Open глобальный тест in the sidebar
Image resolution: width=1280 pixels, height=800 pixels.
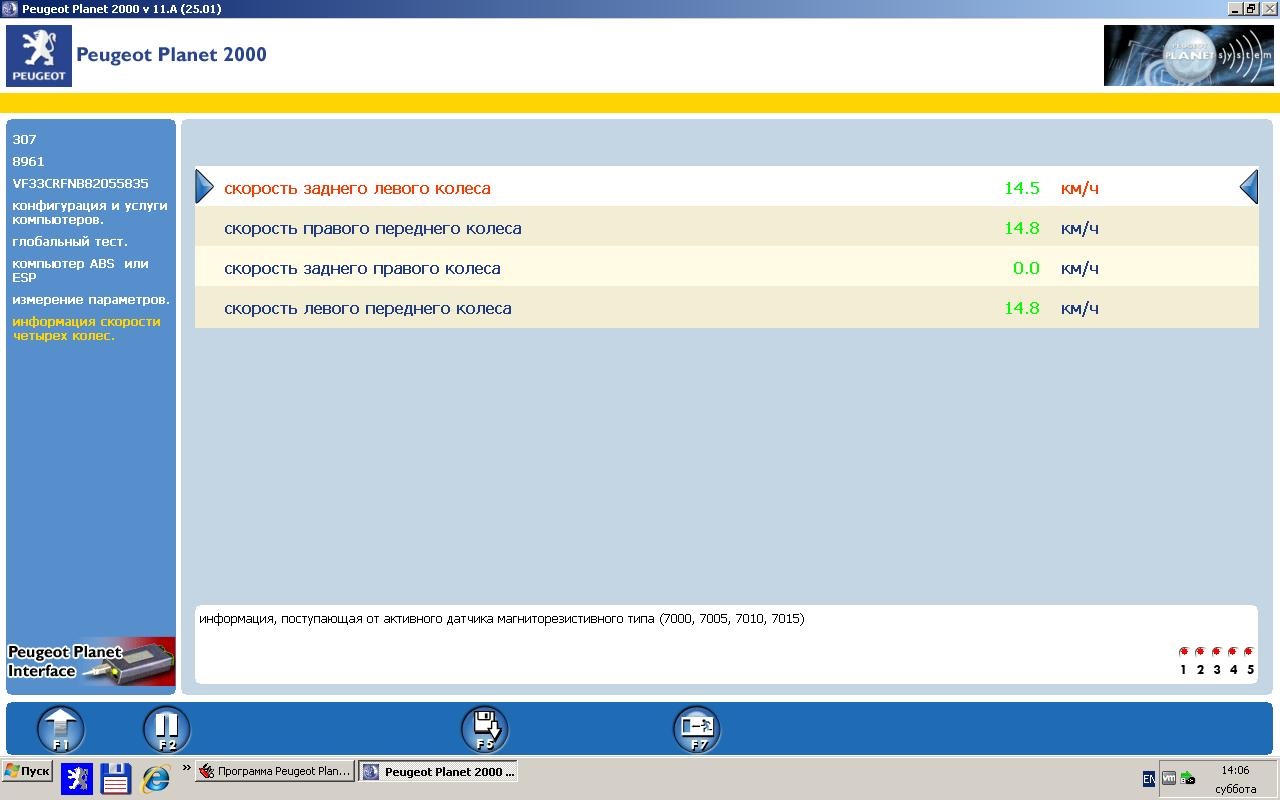pos(70,241)
